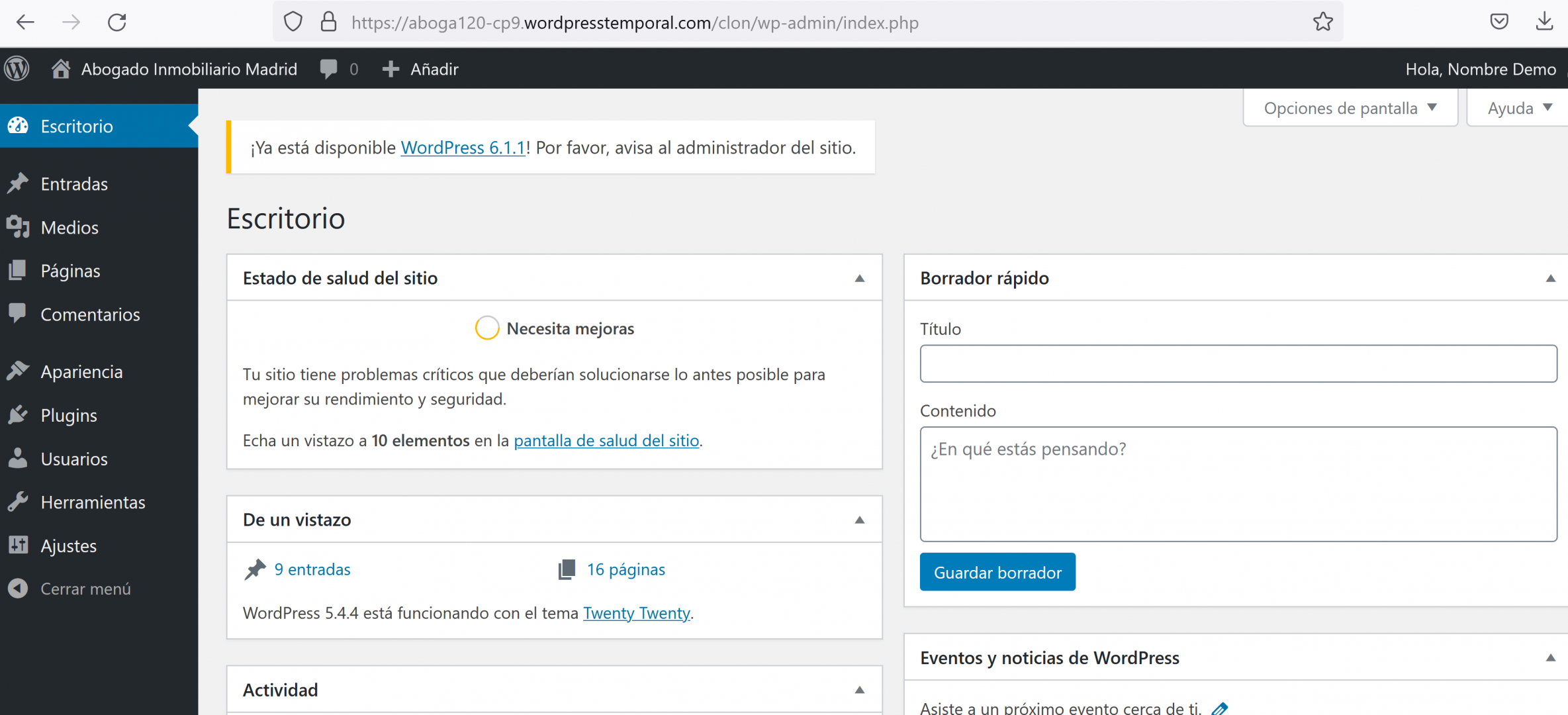Click the Guardar borrador button
Screen dimensions: 1568x715
pos(997,572)
